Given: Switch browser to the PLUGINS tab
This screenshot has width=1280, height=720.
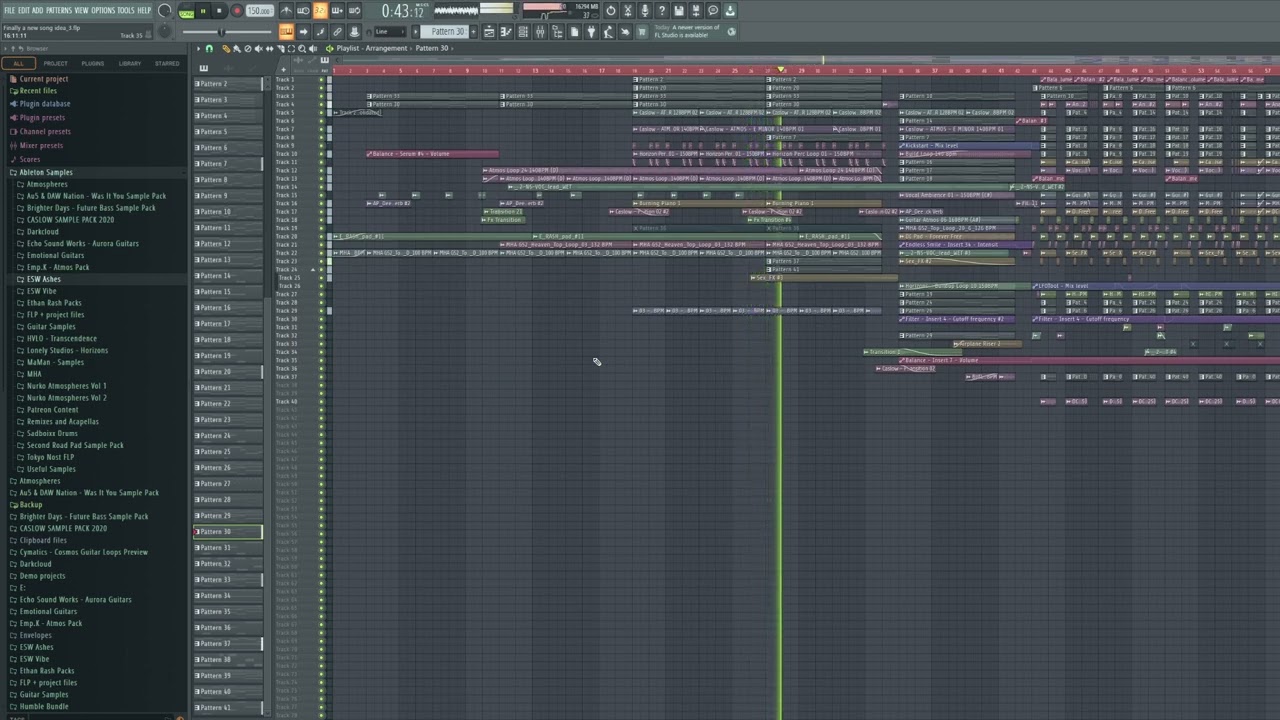Looking at the screenshot, I should (x=92, y=63).
